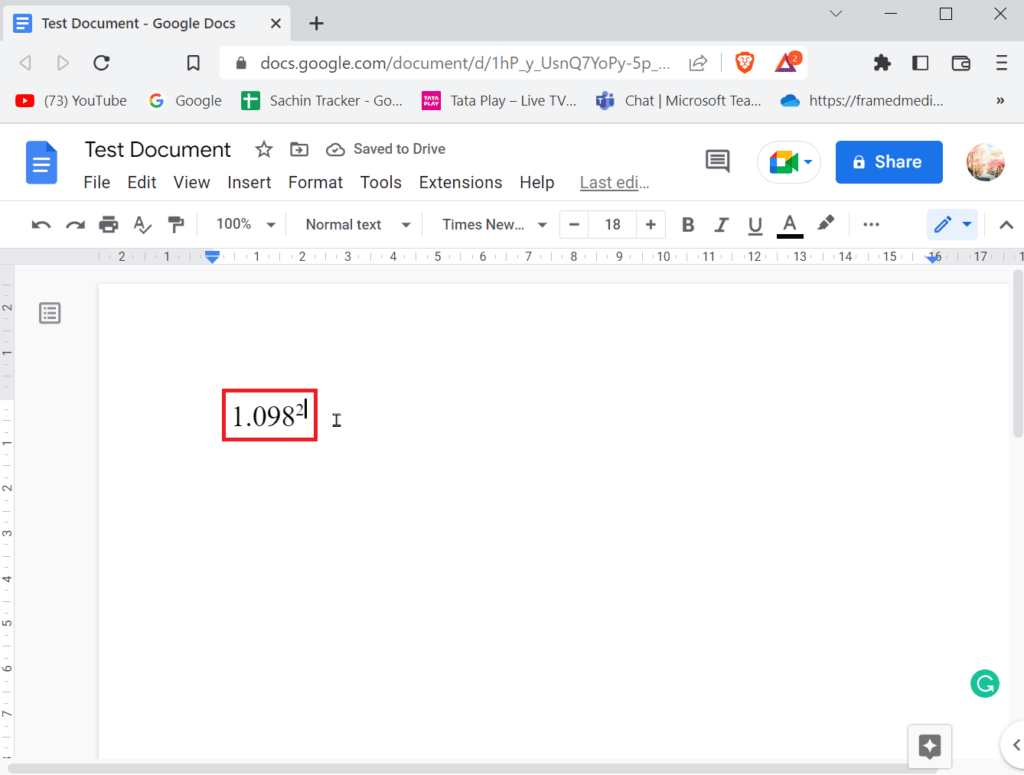Star the Test Document
Viewport: 1024px width, 775px height.
pos(264,150)
